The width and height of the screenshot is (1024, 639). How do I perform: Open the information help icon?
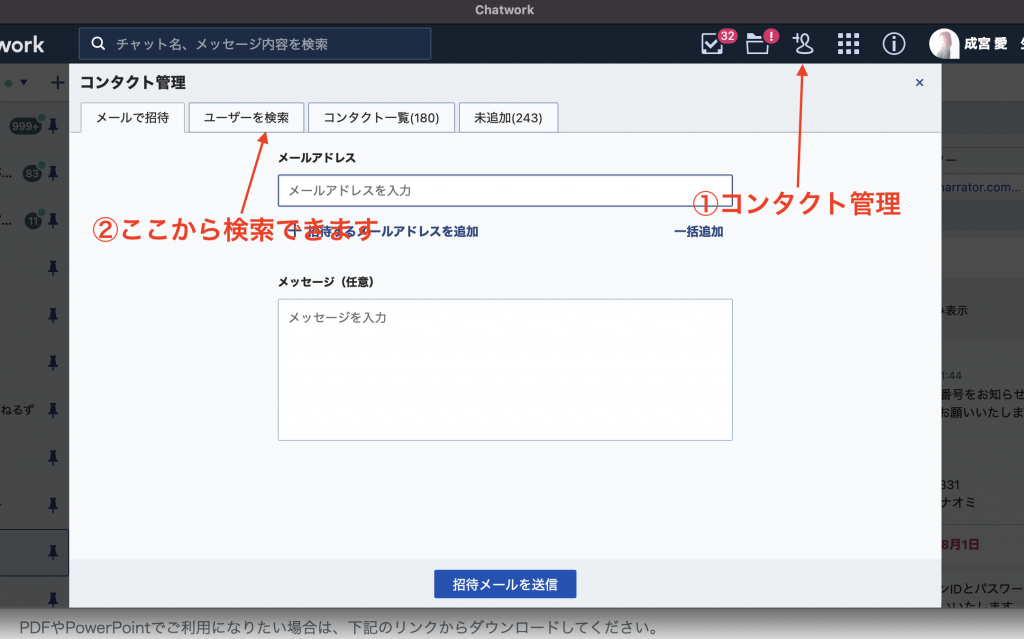coord(894,44)
